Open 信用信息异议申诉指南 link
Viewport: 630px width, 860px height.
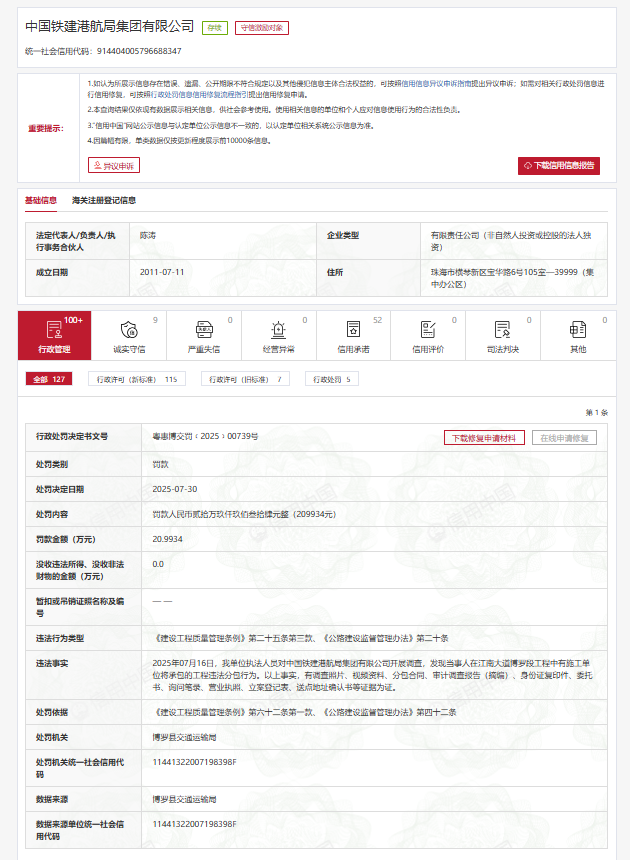tap(436, 83)
